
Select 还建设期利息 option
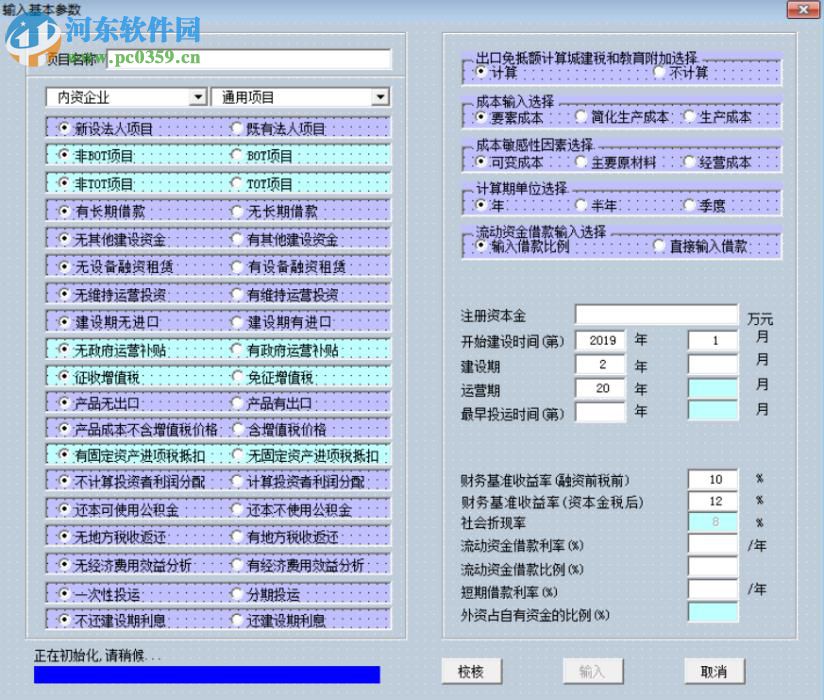(236, 621)
